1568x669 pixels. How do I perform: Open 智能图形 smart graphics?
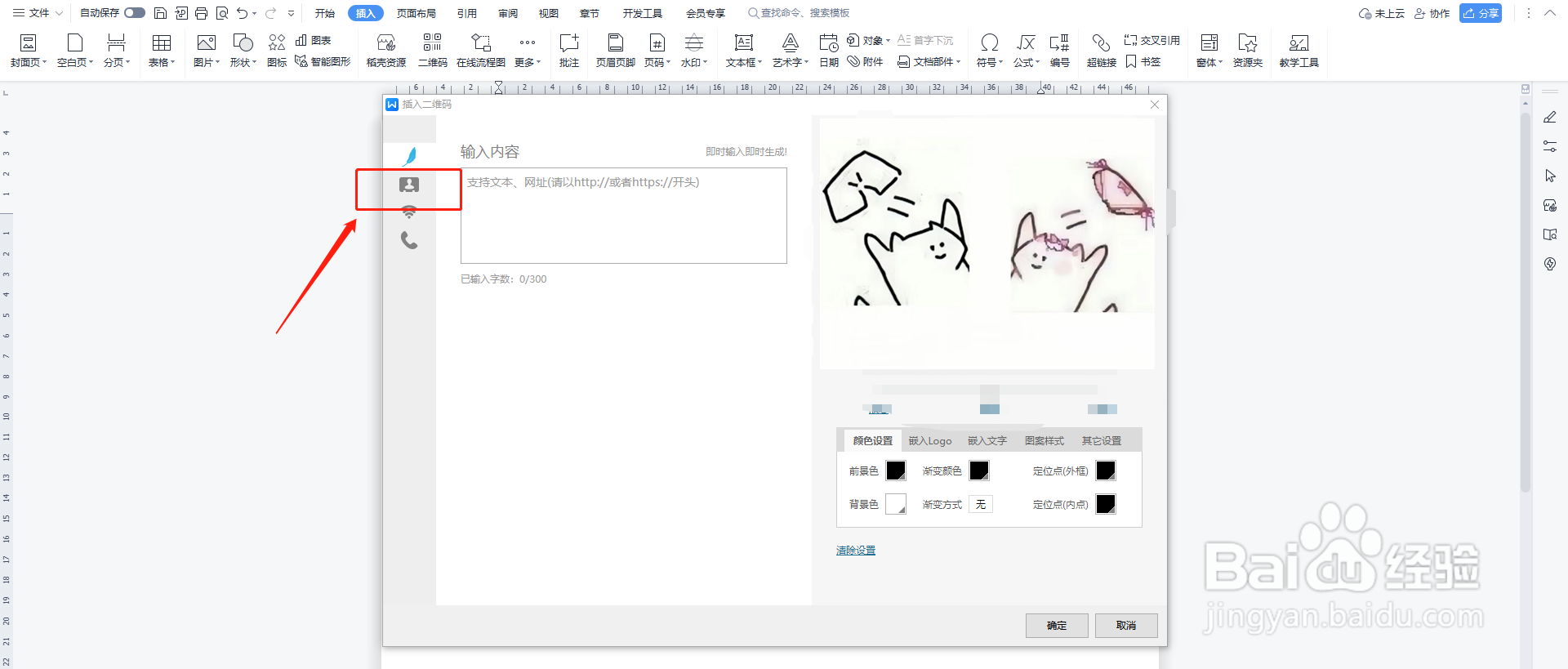click(x=323, y=61)
